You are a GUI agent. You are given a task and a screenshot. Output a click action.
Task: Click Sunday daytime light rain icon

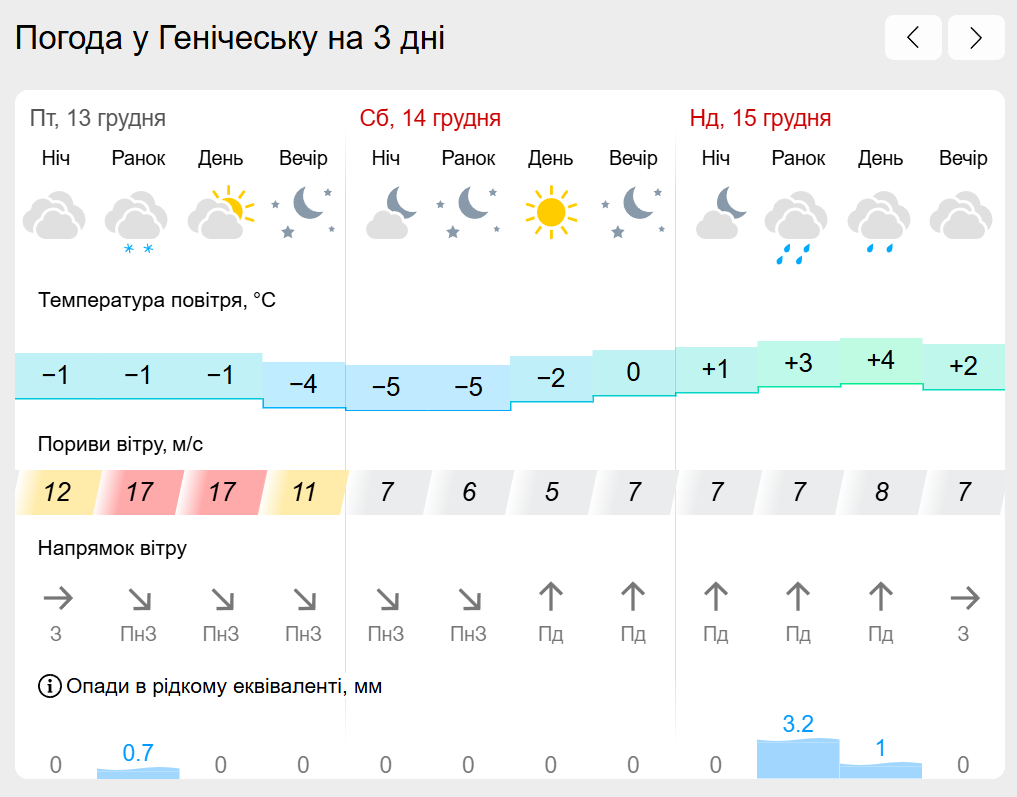879,222
